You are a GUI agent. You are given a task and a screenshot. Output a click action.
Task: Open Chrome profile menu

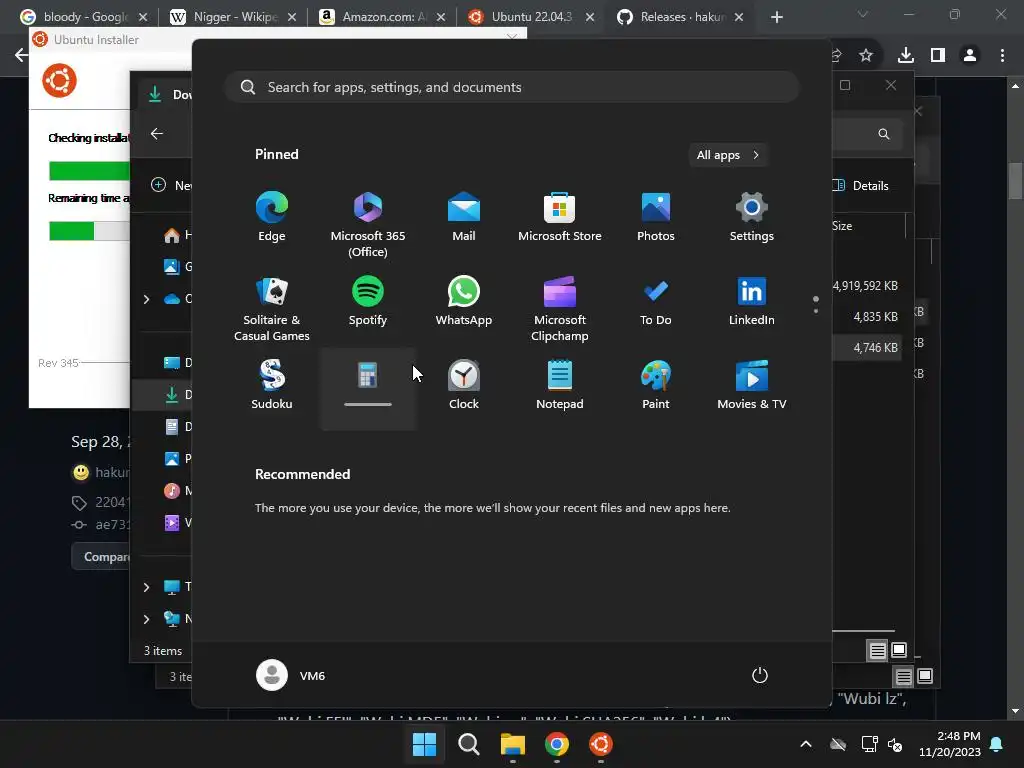point(970,56)
